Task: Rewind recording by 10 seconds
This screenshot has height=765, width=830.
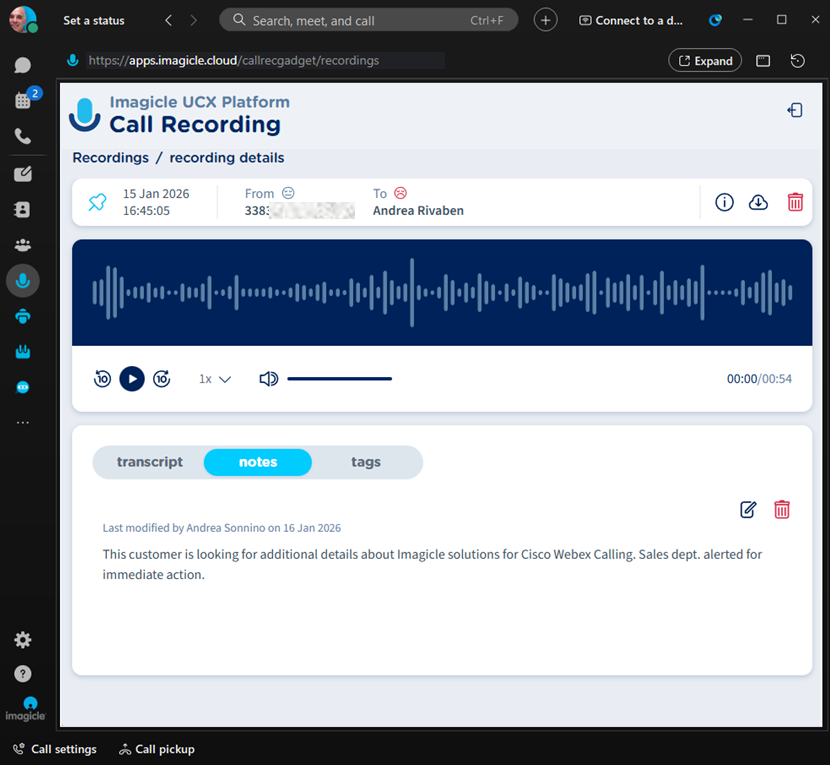Action: point(102,379)
